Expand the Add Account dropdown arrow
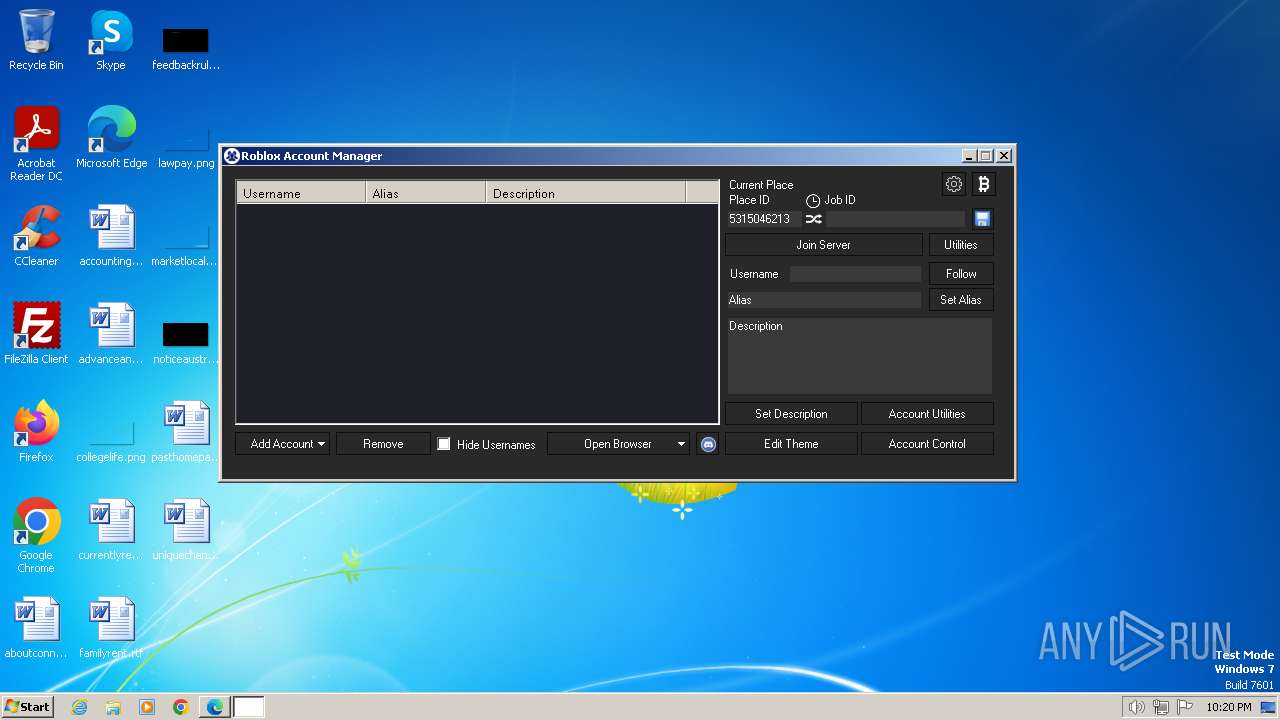This screenshot has width=1280, height=720. [321, 444]
